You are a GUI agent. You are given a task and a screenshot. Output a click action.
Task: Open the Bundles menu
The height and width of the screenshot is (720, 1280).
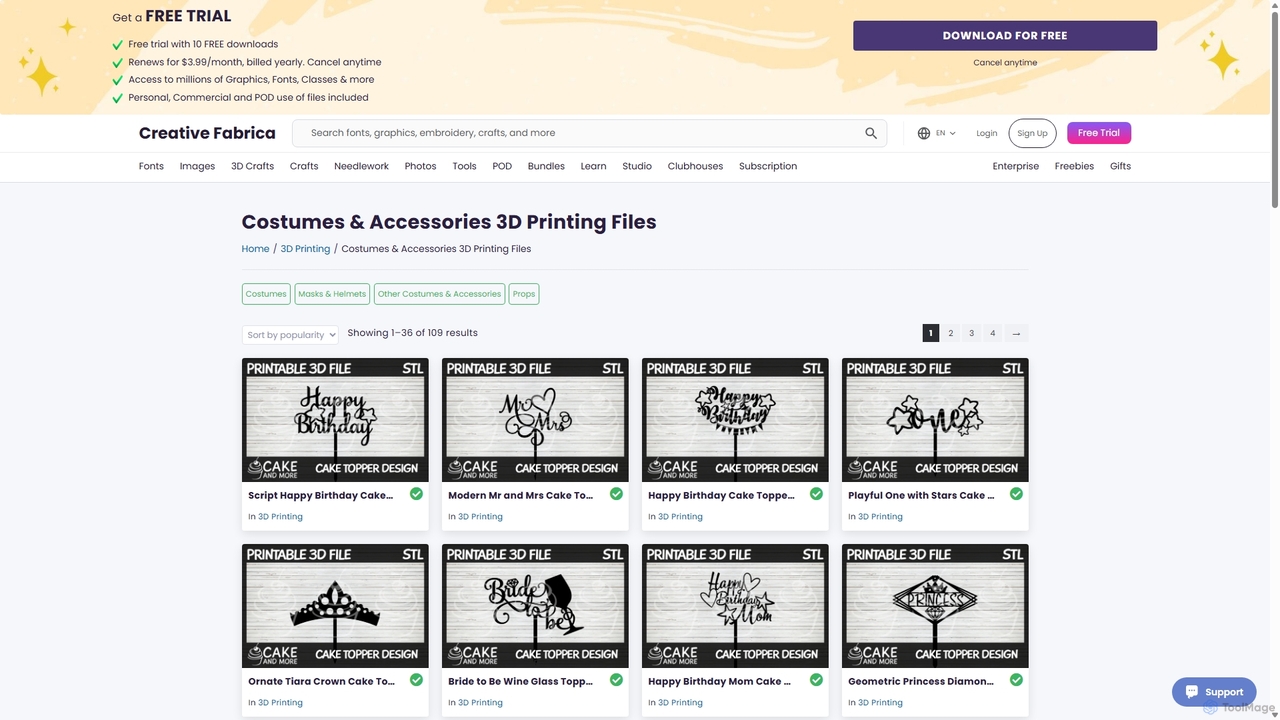coord(546,166)
